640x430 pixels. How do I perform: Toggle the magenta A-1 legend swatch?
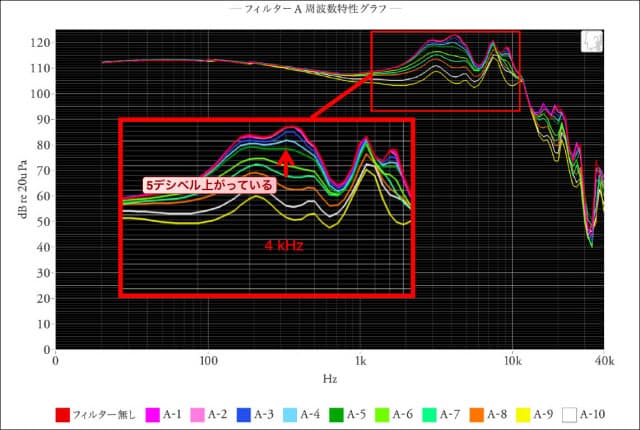click(152, 415)
